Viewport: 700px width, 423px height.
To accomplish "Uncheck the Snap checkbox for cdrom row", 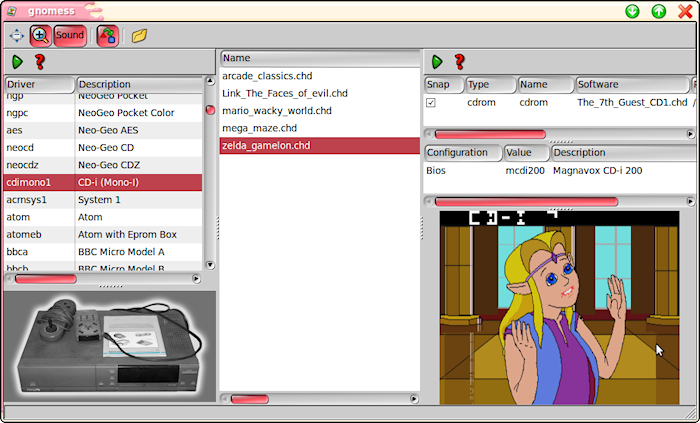I will [431, 103].
